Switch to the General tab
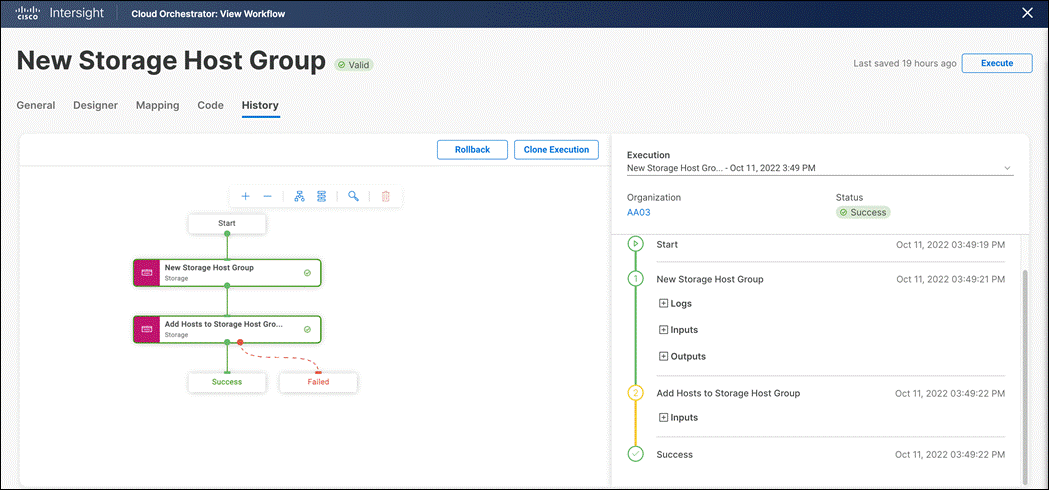1049x490 pixels. 35,105
